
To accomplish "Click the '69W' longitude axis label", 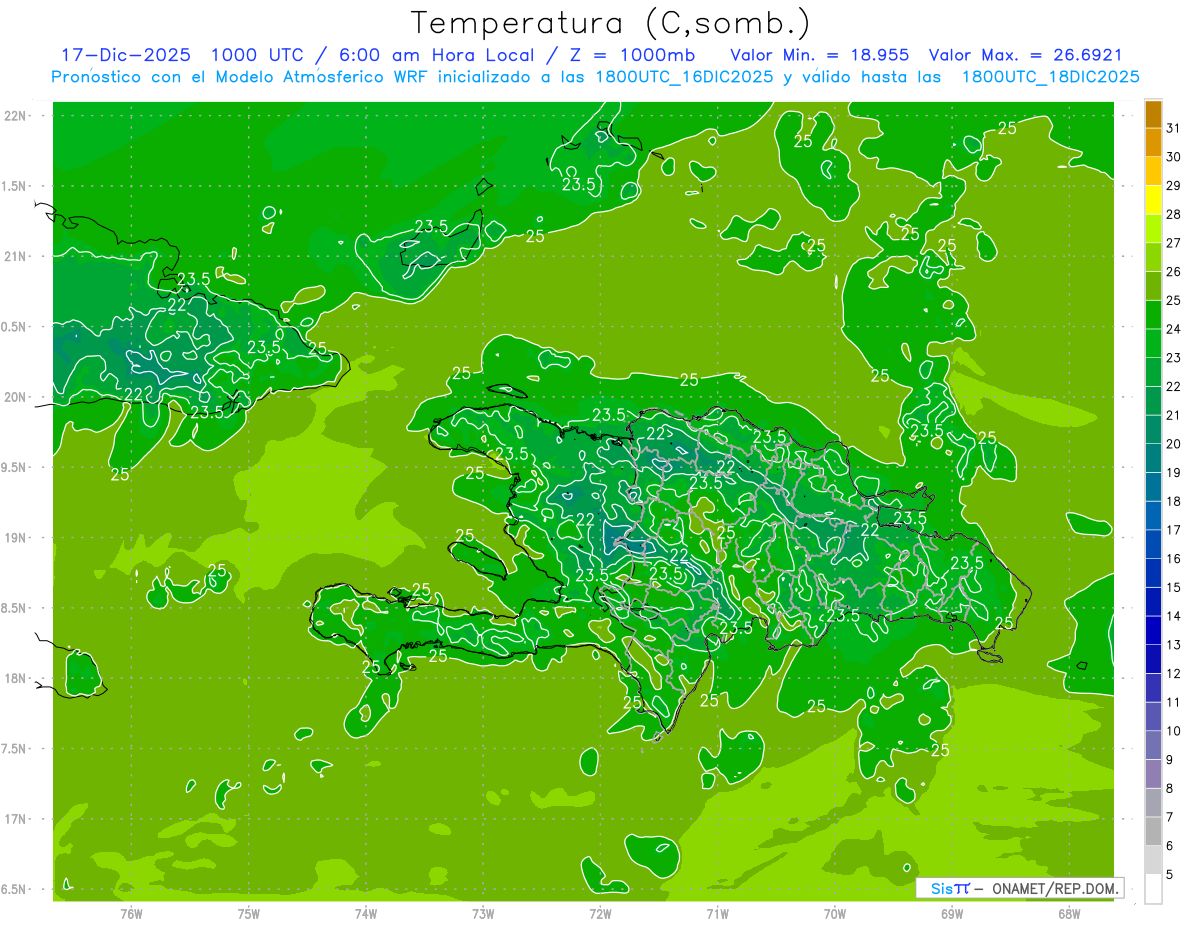I will point(951,913).
